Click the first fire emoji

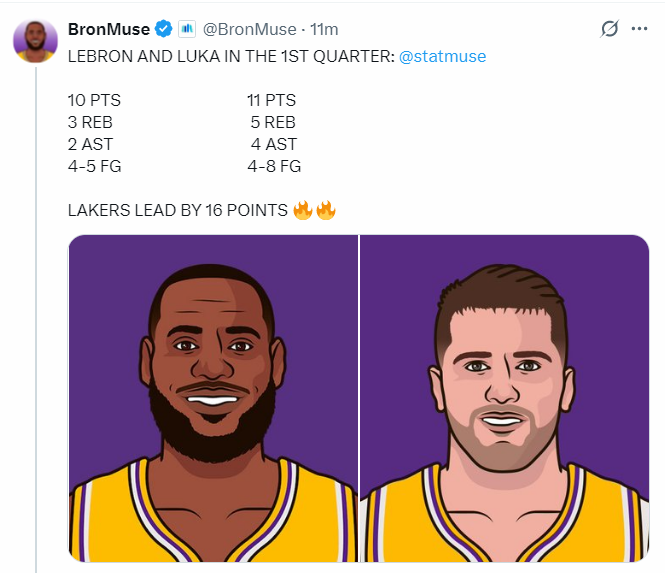point(303,210)
